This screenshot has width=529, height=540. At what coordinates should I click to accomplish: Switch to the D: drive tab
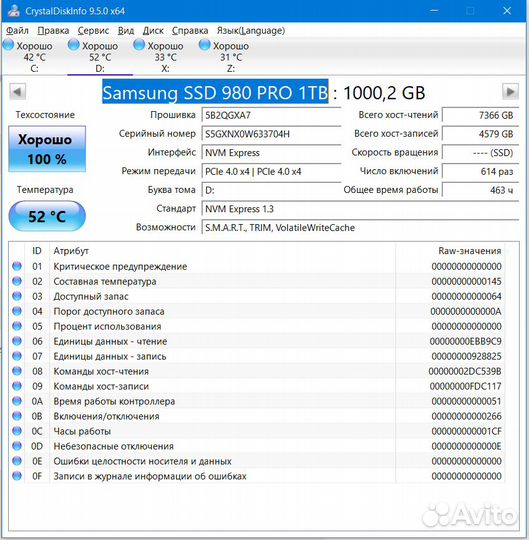(x=100, y=57)
